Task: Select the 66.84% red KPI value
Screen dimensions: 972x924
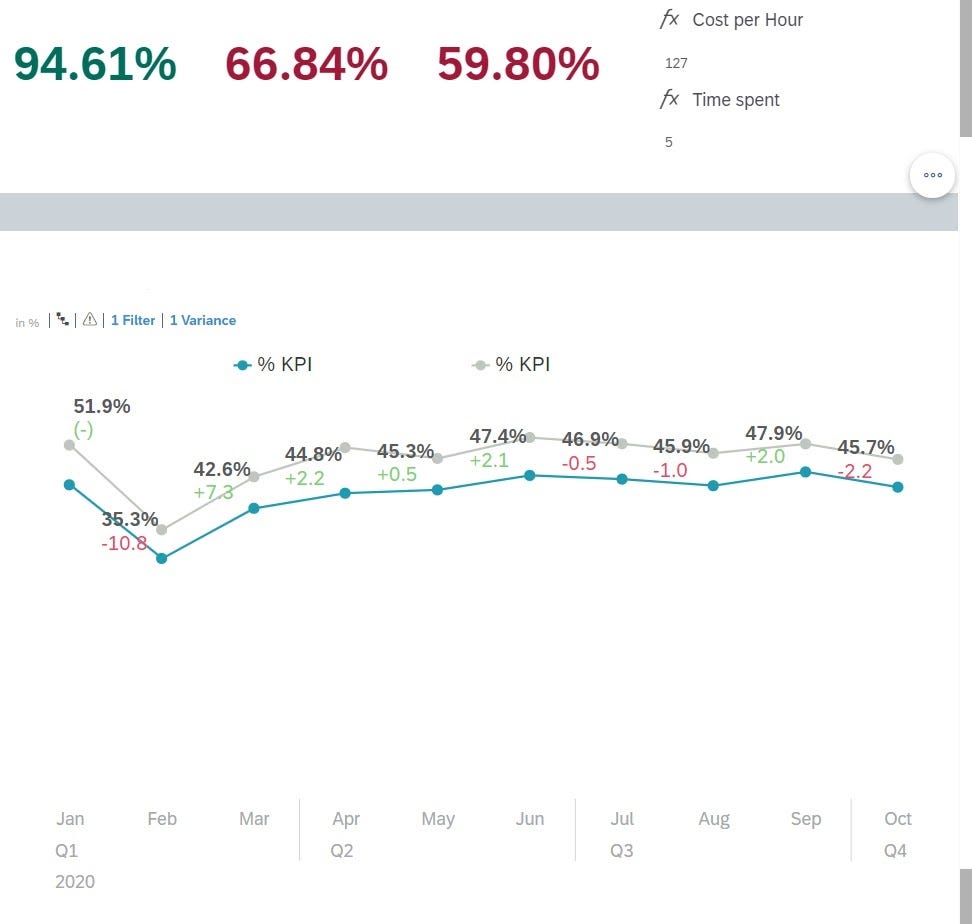Action: [306, 64]
